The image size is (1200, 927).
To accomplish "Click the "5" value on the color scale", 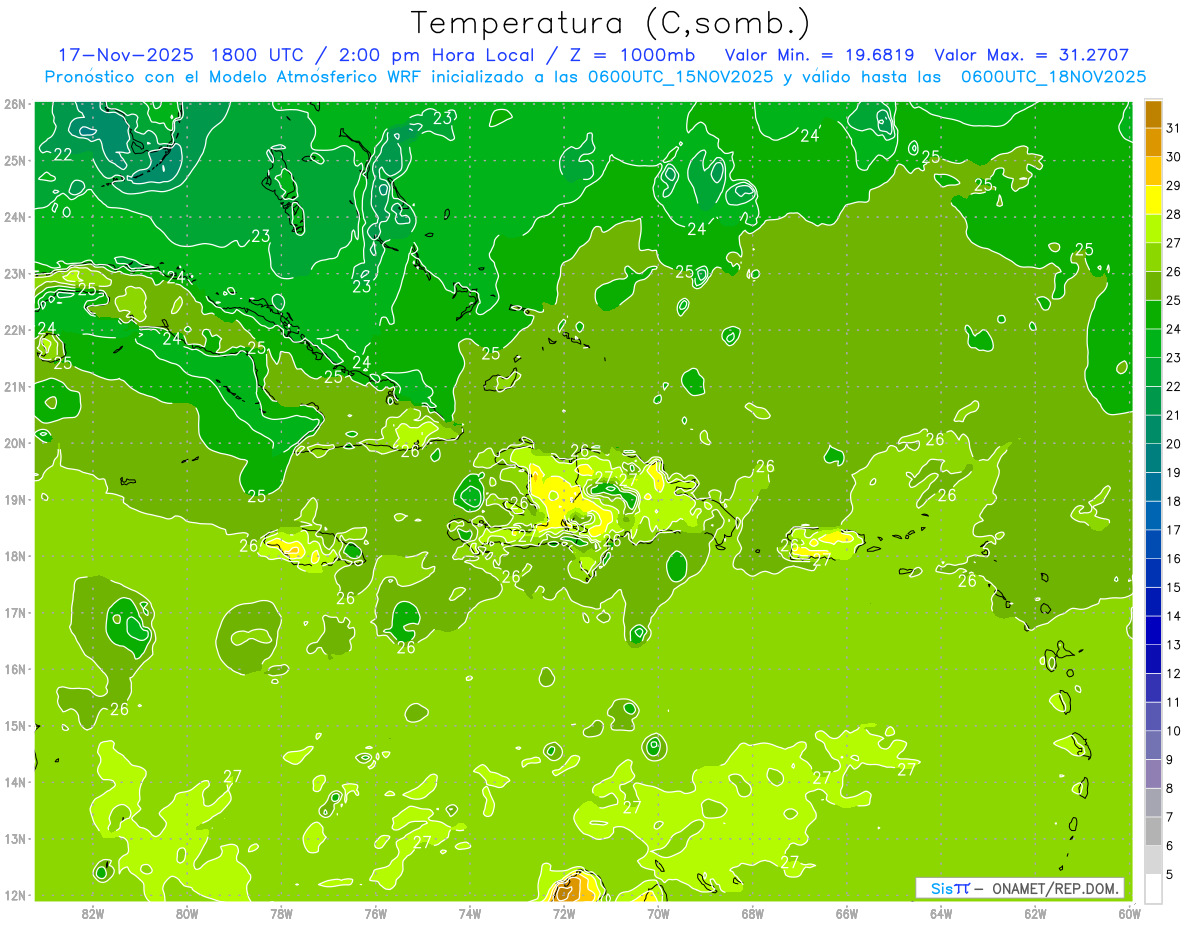I will (x=1170, y=875).
